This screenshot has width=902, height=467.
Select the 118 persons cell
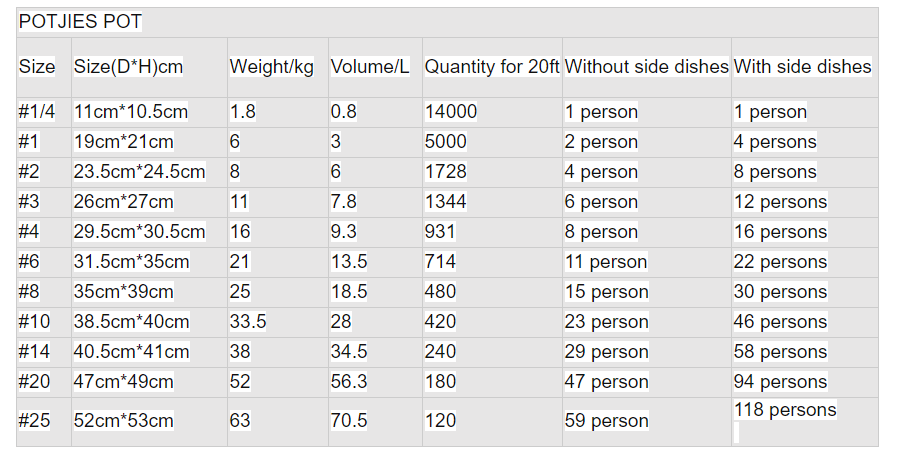[x=785, y=410]
